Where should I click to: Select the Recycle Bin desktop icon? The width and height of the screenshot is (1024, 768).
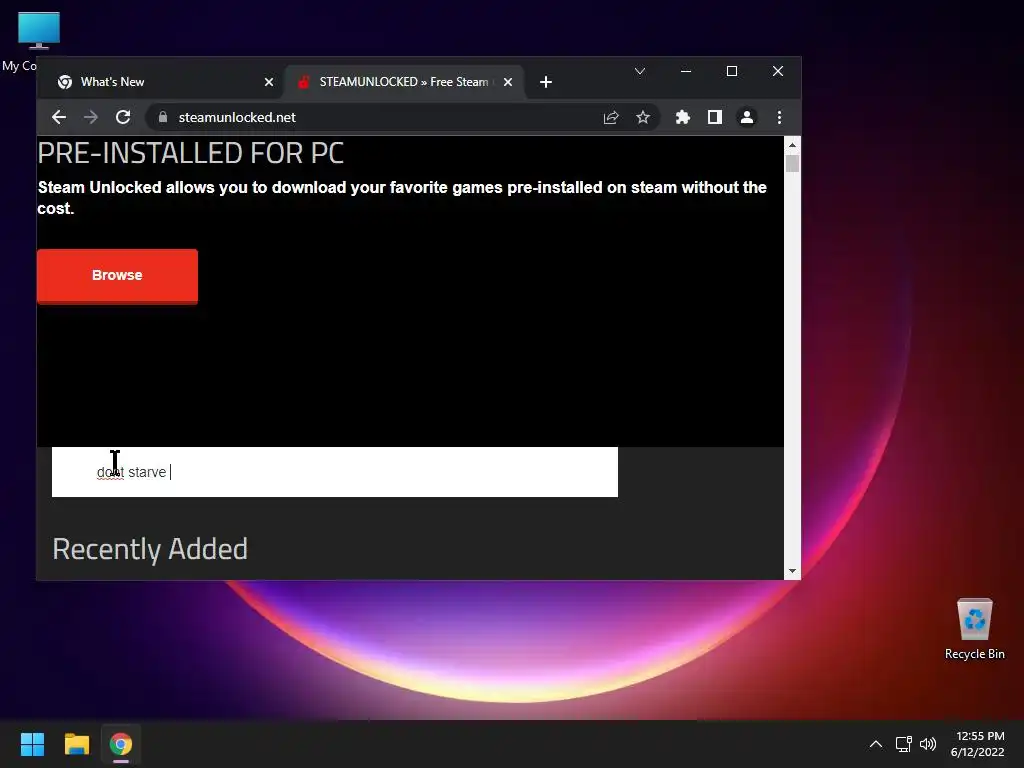[975, 630]
